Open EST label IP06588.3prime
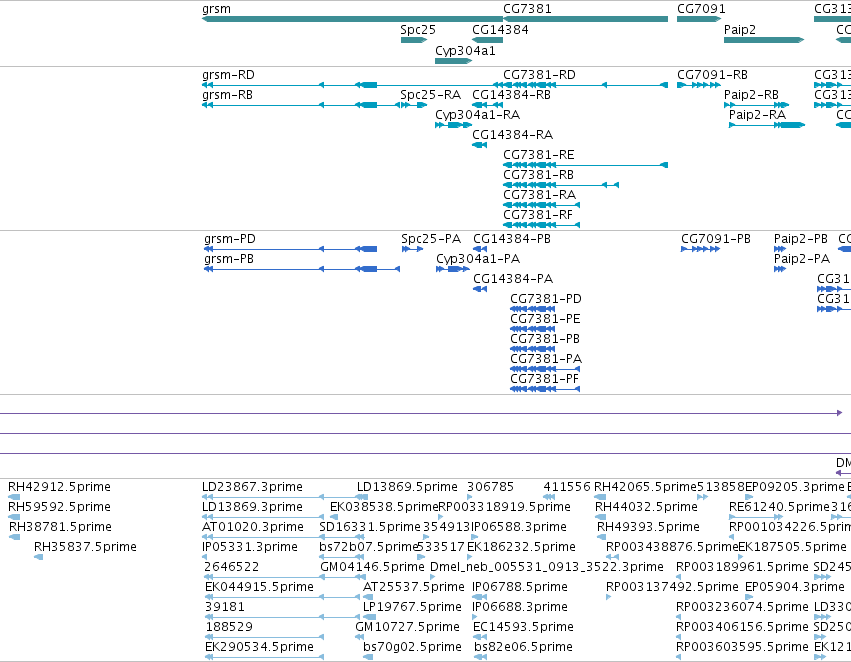Screen dimensions: 851x662 [519, 527]
